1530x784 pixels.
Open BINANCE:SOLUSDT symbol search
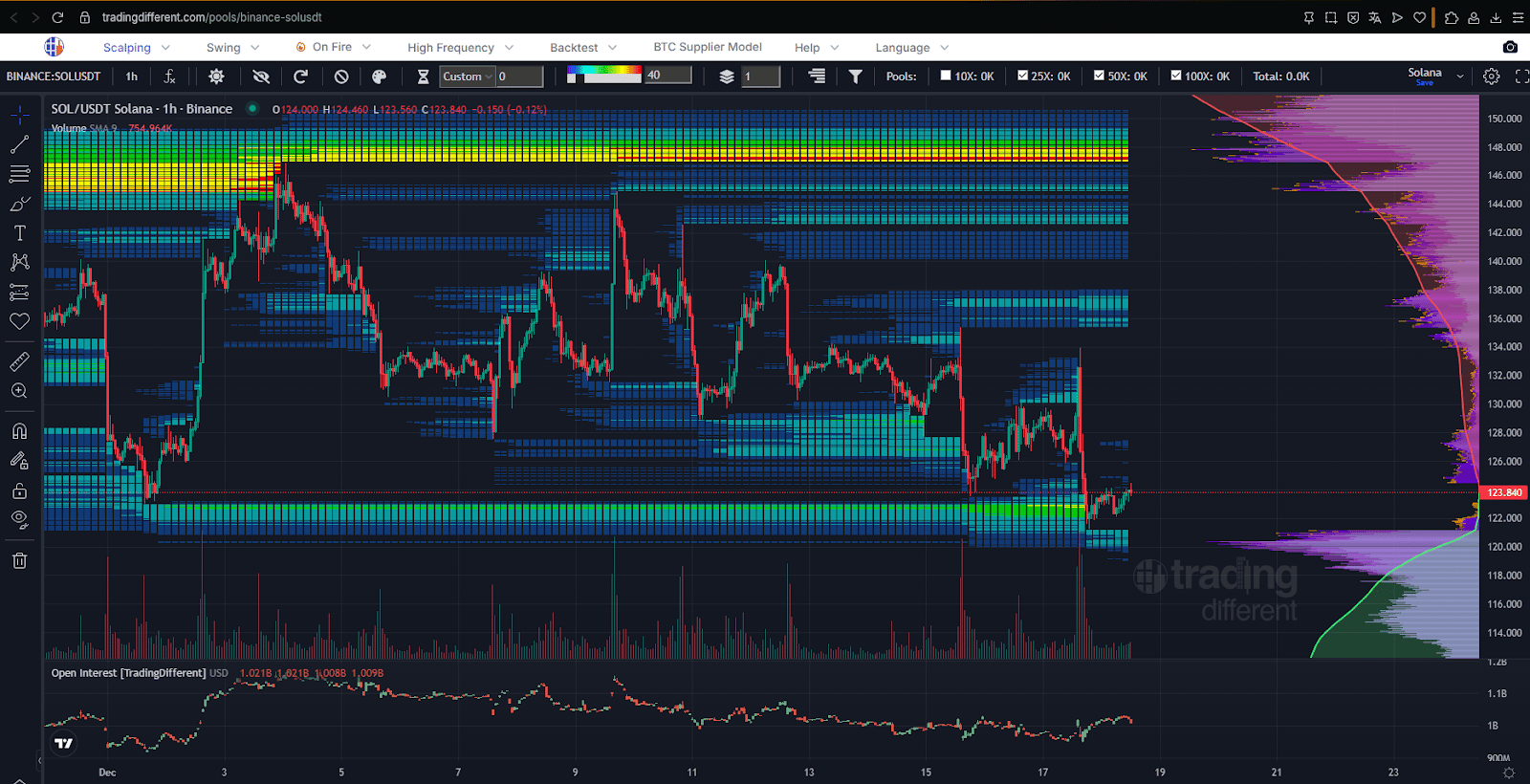[54, 76]
